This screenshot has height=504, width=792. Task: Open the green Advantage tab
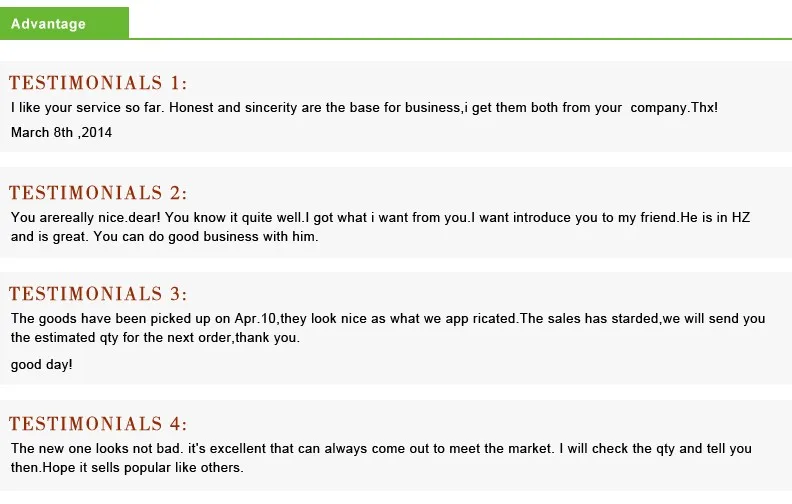click(x=64, y=23)
